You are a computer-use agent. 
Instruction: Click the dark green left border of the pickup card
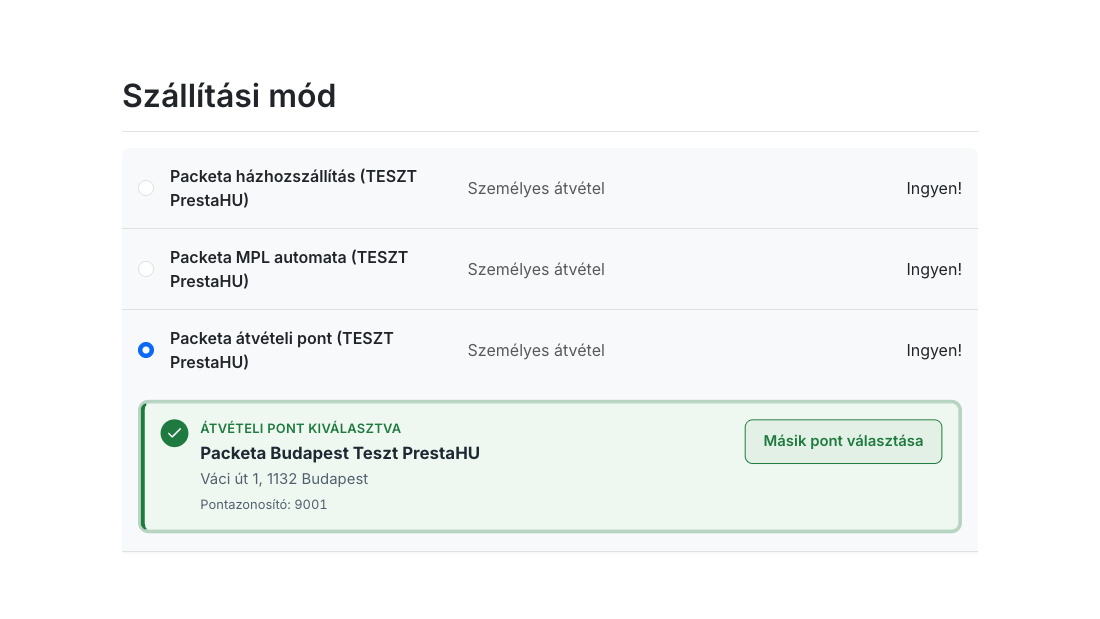pyautogui.click(x=142, y=467)
